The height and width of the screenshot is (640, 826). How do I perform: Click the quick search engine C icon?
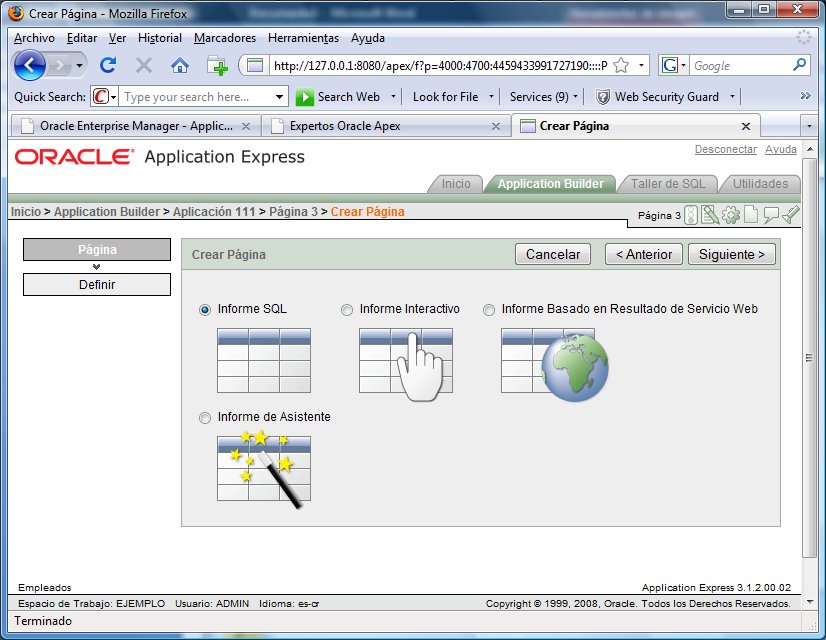click(x=101, y=97)
